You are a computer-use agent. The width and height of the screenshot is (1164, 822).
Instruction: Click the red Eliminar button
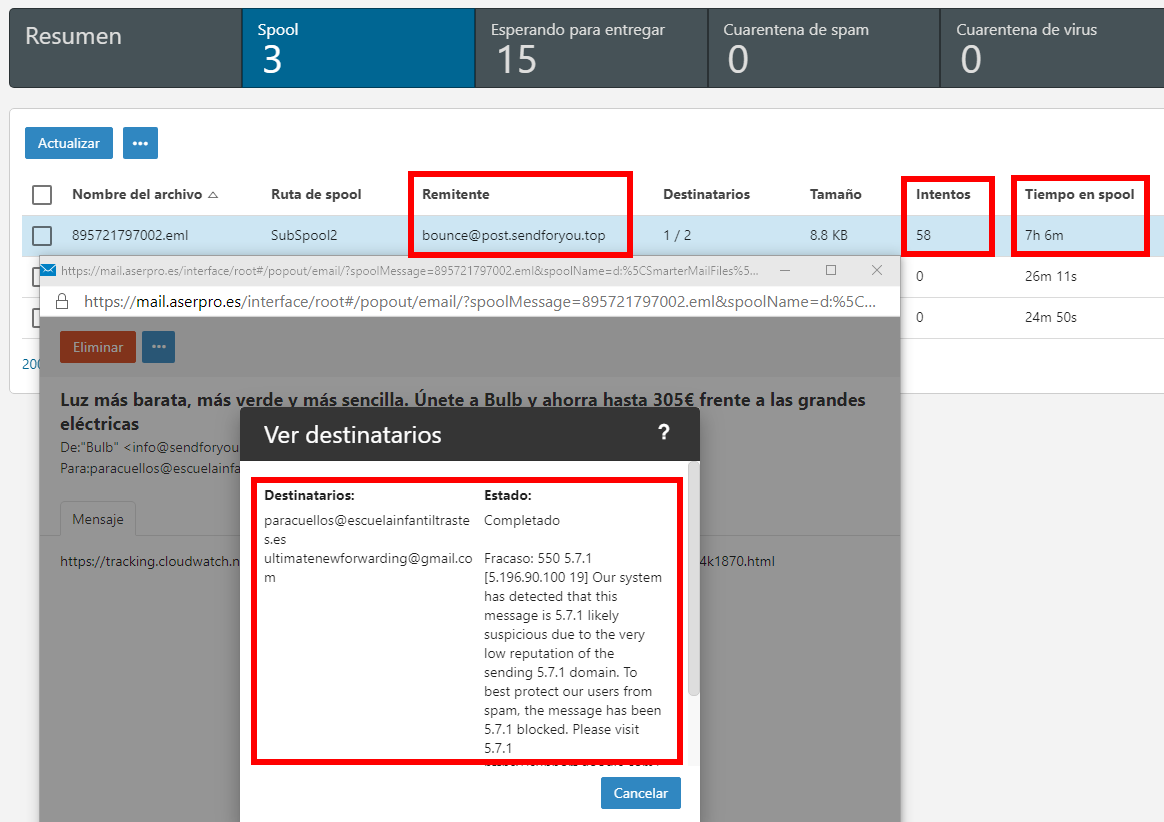[x=97, y=347]
